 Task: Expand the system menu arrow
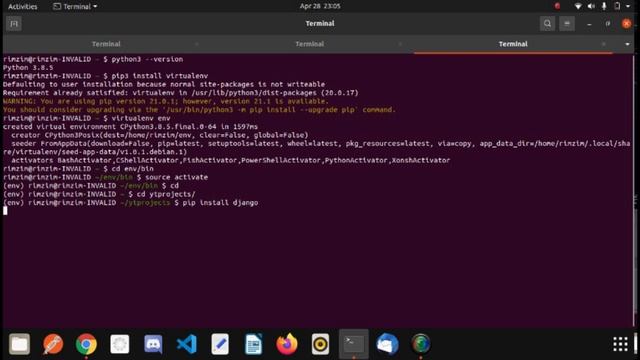[628, 7]
